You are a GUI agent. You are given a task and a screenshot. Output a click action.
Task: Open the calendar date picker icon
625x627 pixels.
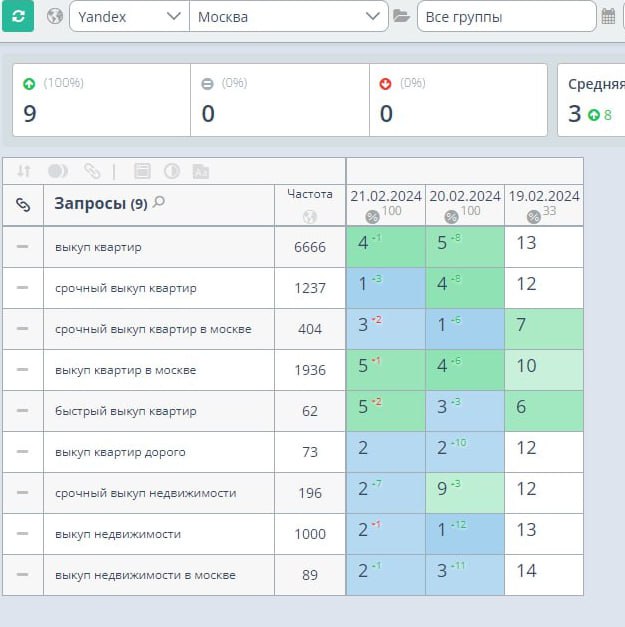(608, 16)
